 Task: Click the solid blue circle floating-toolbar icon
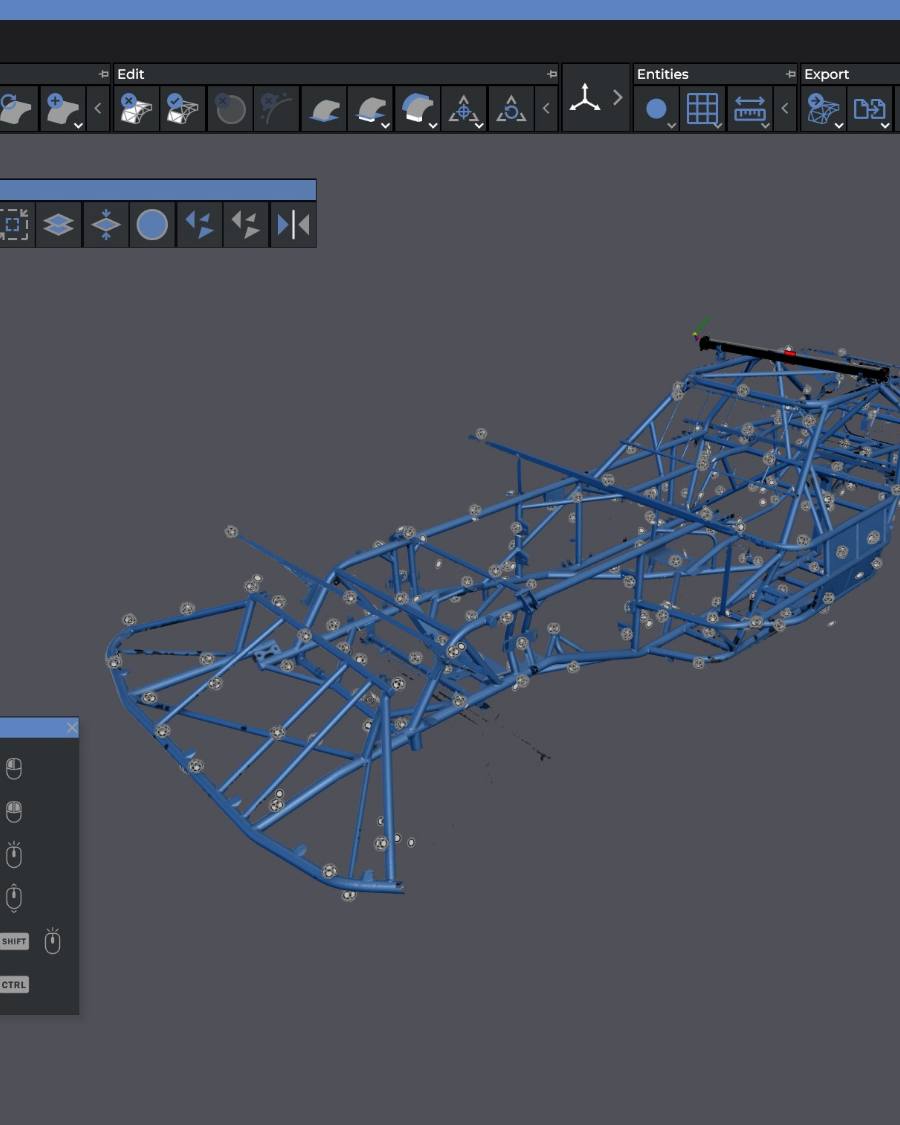click(x=151, y=225)
